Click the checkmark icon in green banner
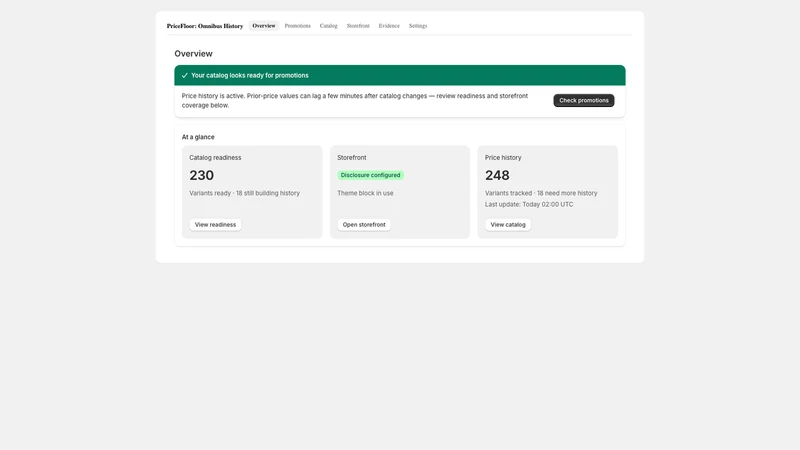This screenshot has height=450, width=800. click(x=185, y=76)
